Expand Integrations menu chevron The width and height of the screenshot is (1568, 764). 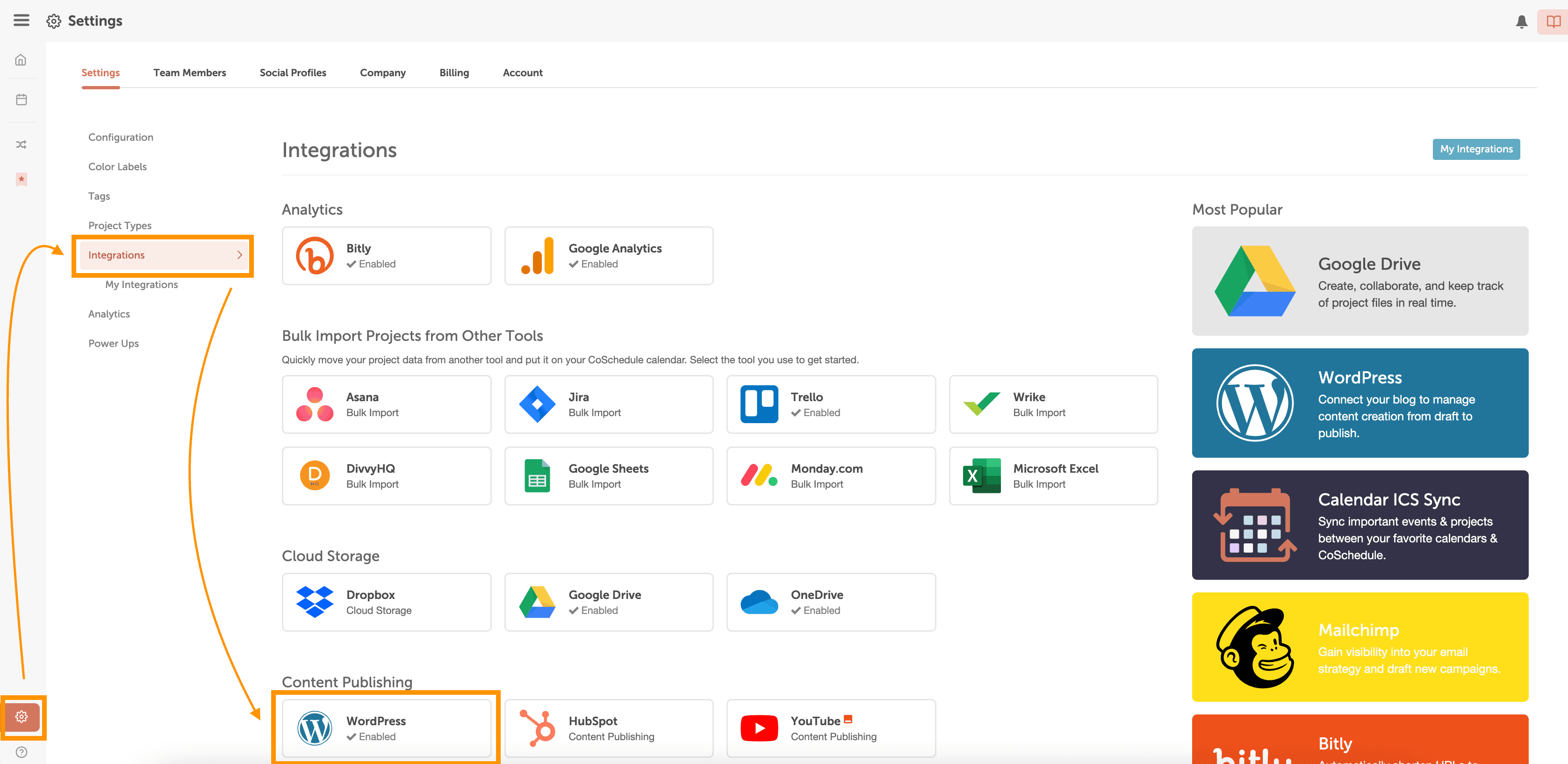[239, 255]
